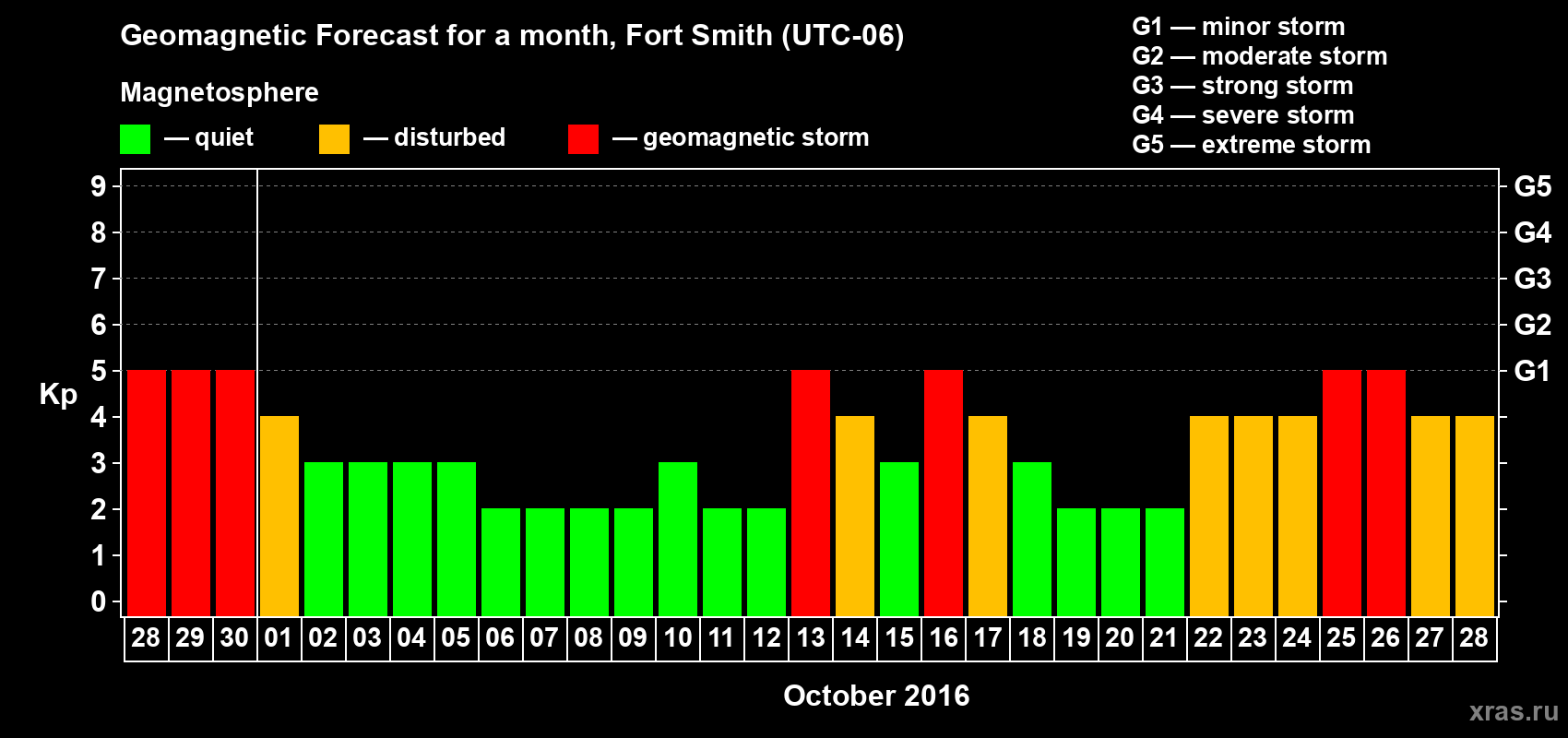Viewport: 1568px width, 738px height.
Task: Click 'G2 — moderate storm' legend text
Action: 1260,56
